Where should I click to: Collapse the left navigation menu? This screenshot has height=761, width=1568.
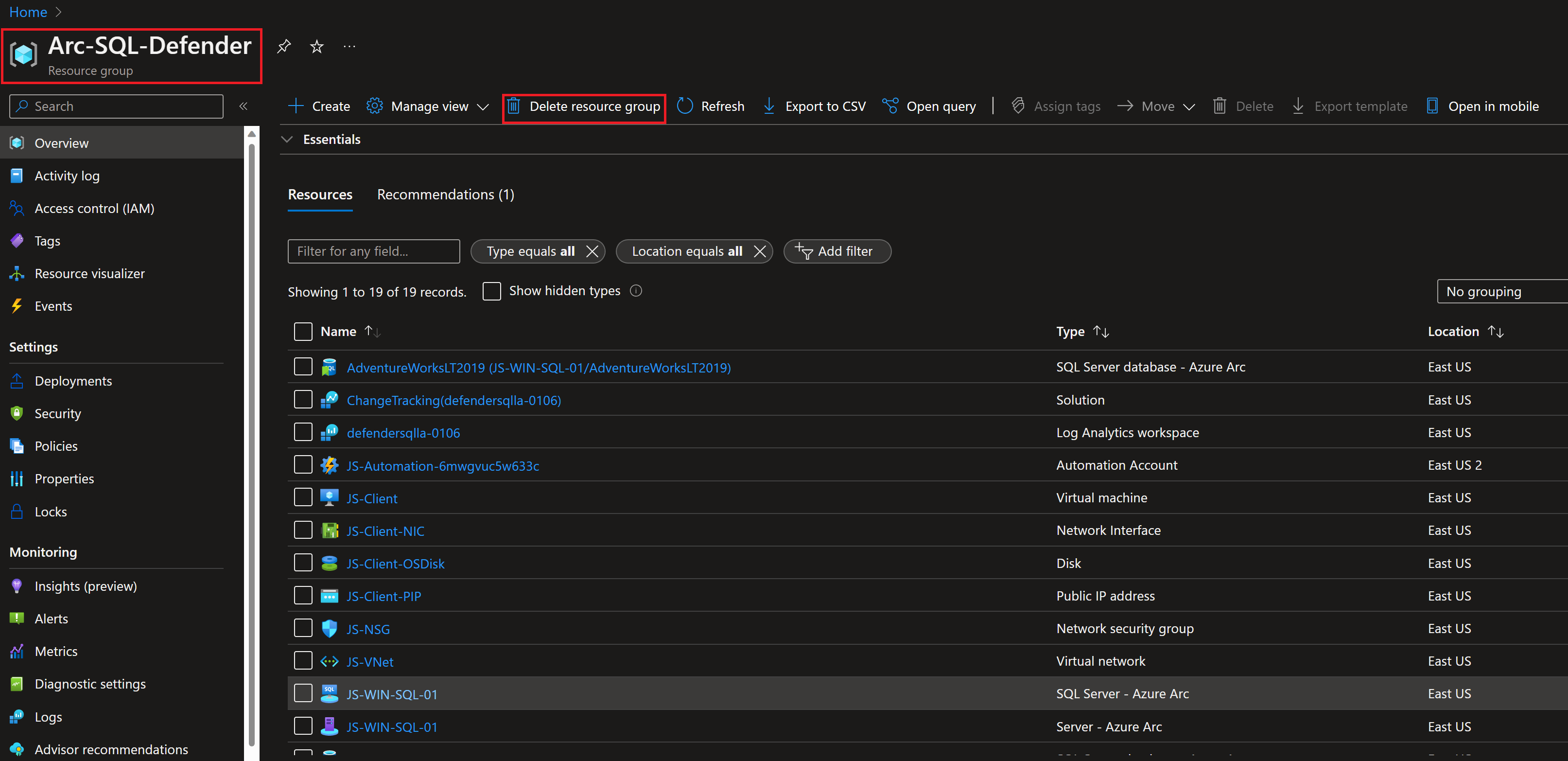click(244, 106)
